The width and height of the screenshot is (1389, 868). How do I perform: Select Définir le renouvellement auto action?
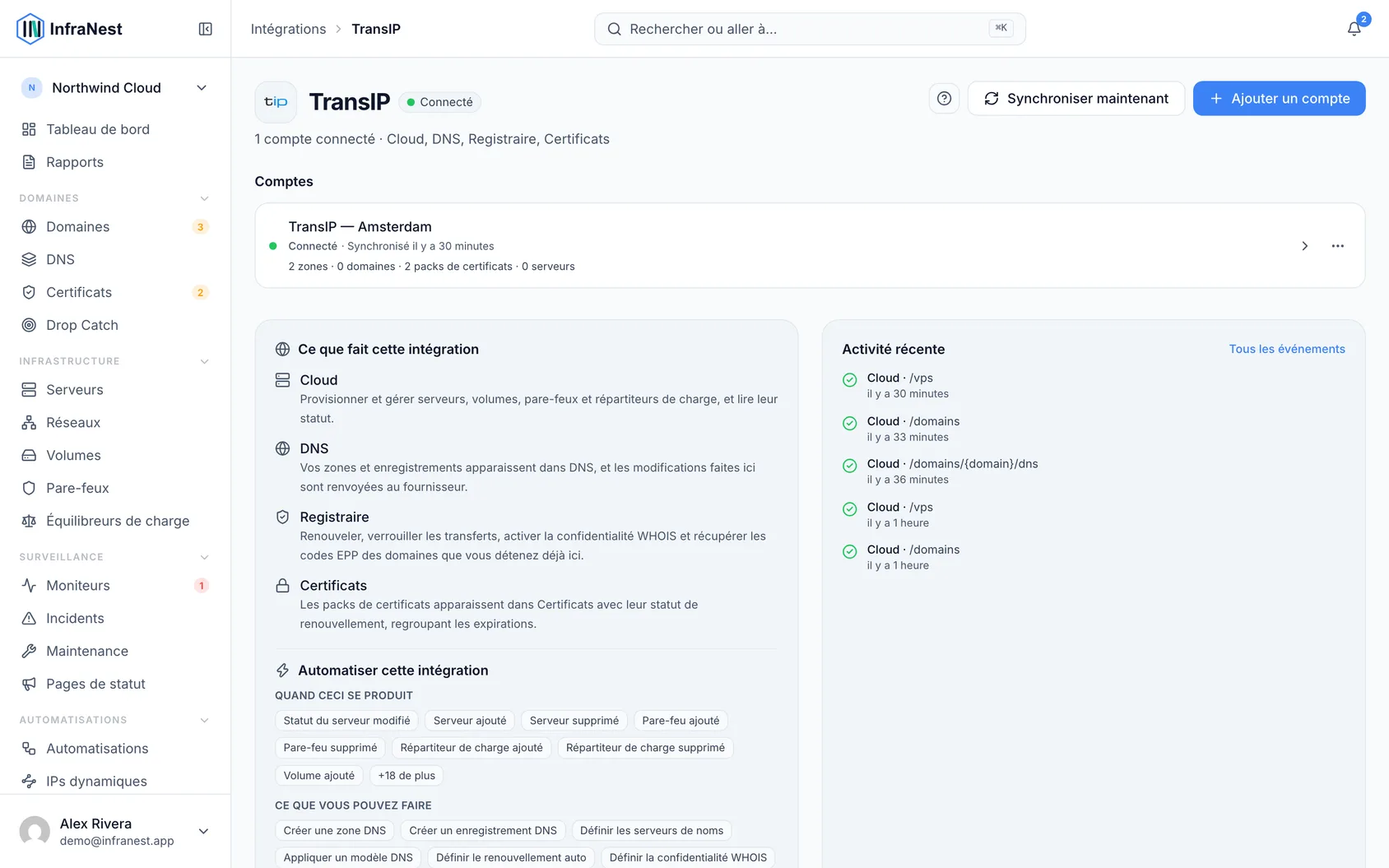point(511,857)
